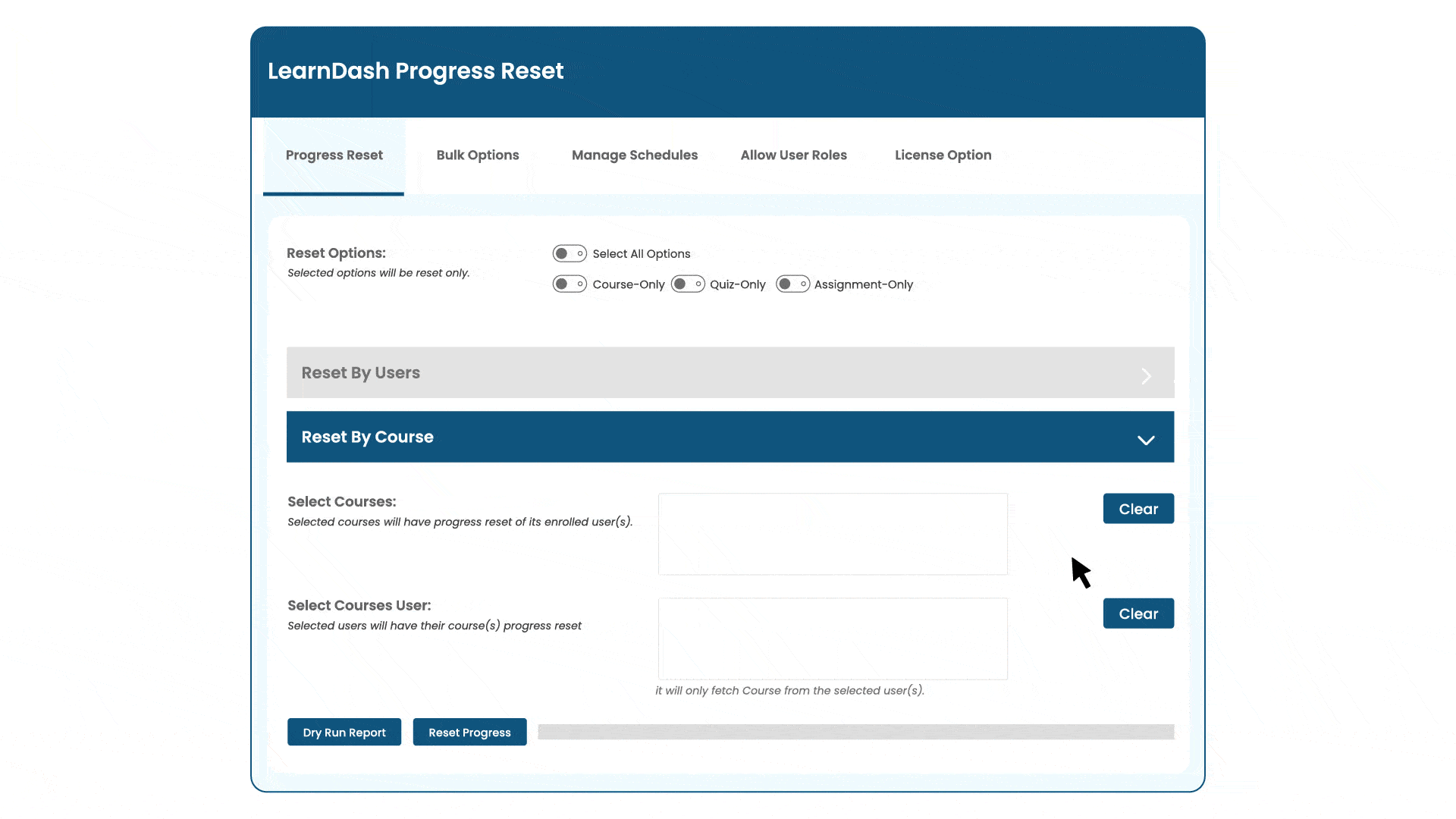Toggle the Quiz-Only reset option
The image size is (1456, 819).
pyautogui.click(x=687, y=284)
